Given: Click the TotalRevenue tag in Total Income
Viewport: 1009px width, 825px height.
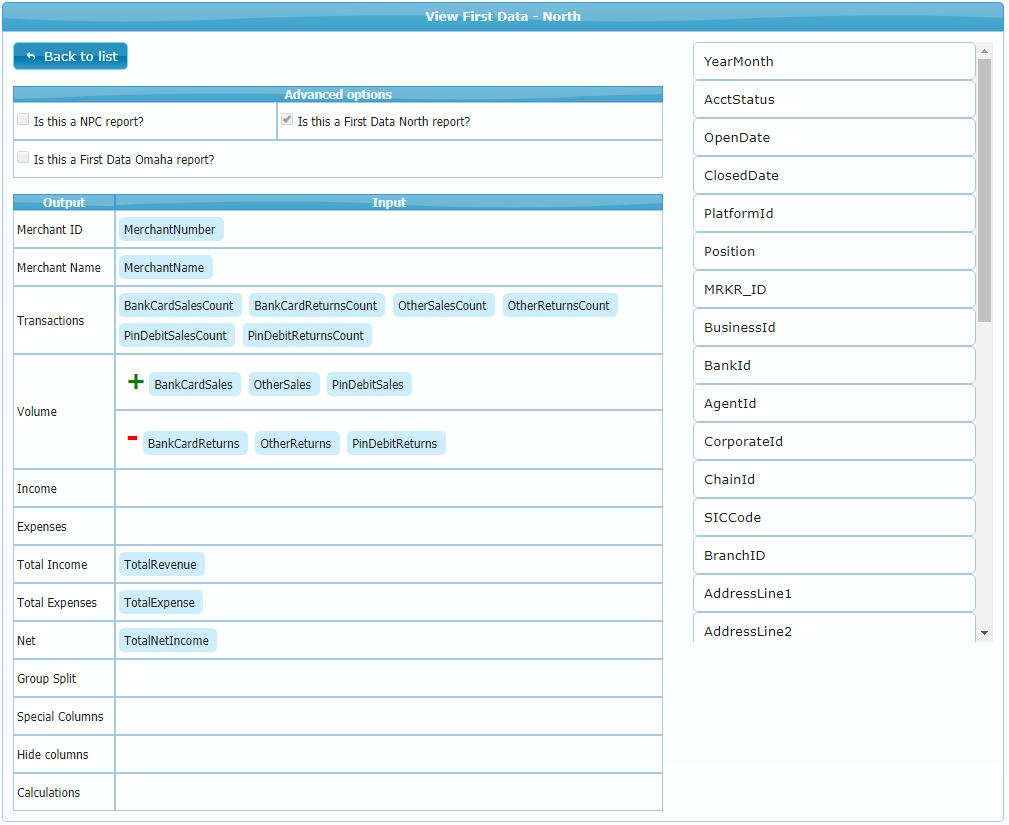Looking at the screenshot, I should click(161, 565).
